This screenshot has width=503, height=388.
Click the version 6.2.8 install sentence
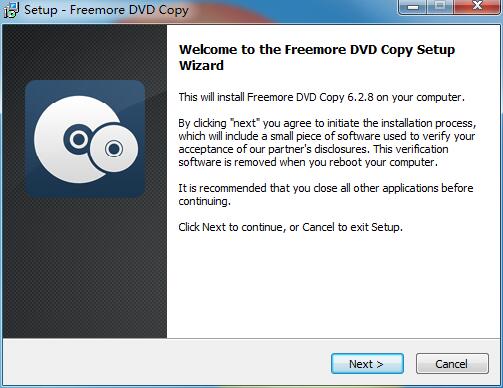(x=321, y=97)
